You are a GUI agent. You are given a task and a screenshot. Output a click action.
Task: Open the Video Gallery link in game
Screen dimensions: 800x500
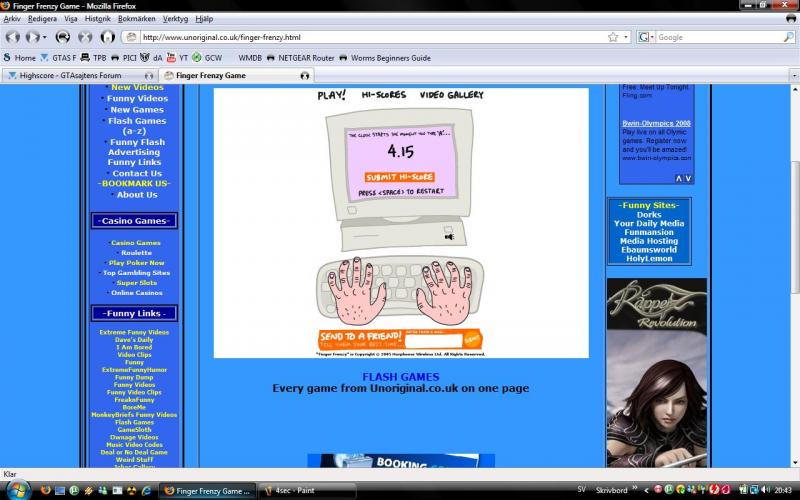point(451,95)
